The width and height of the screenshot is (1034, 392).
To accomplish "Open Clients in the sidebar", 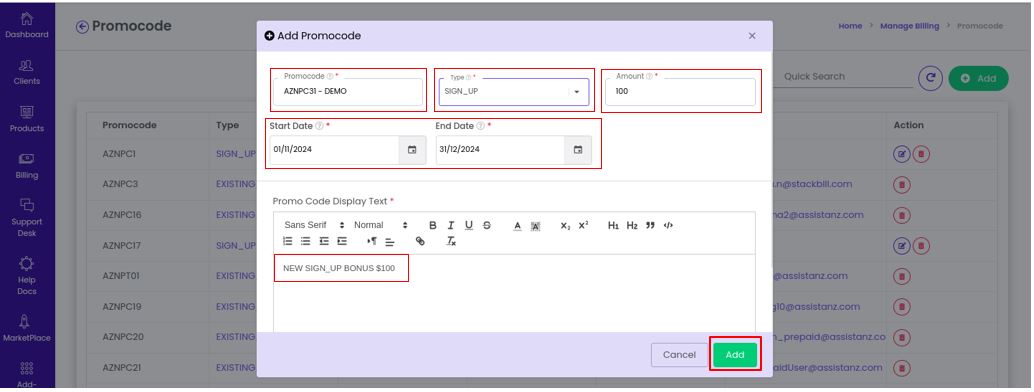I will coord(27,73).
